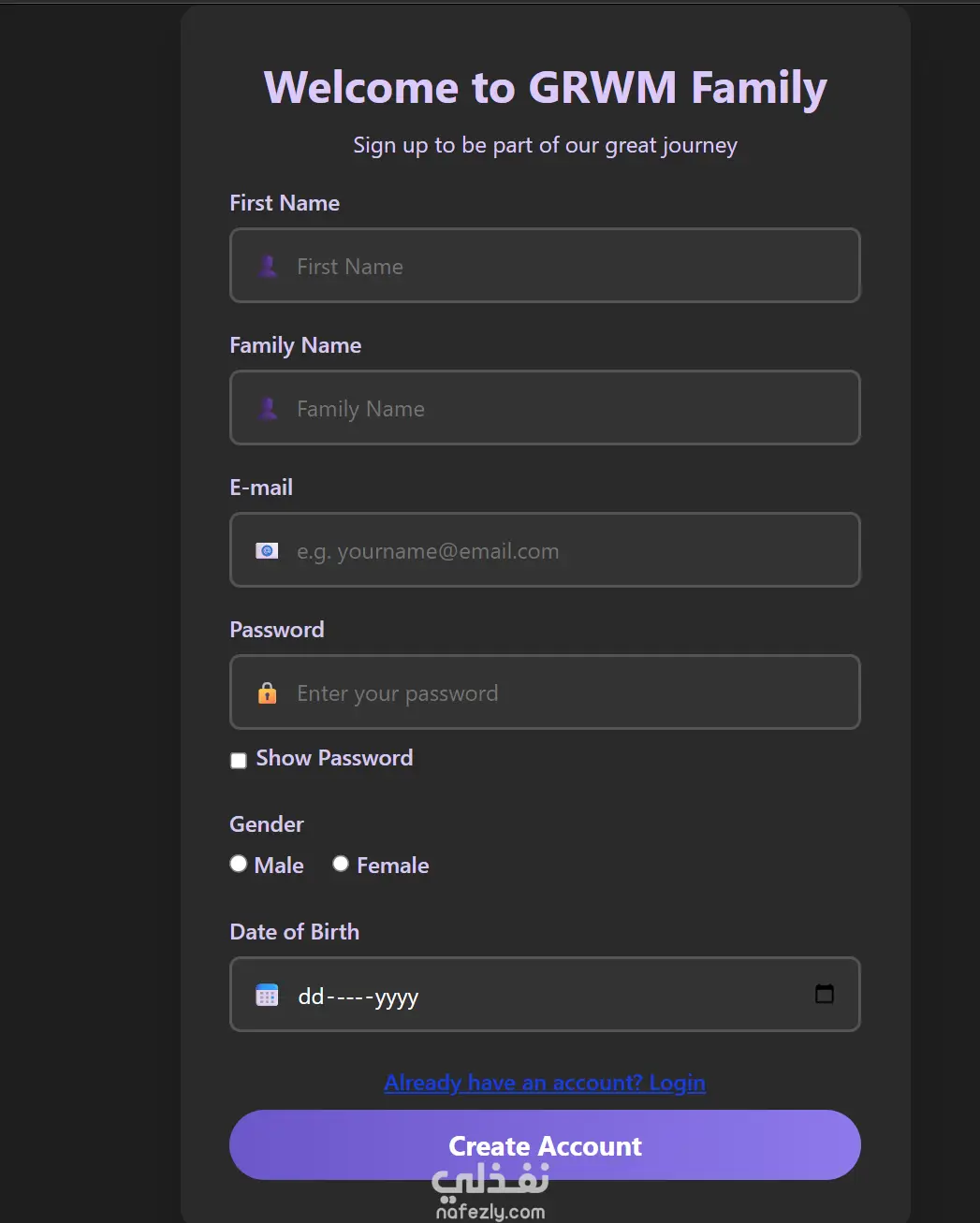Open the date picker calendar button
The image size is (980, 1223).
[x=825, y=994]
